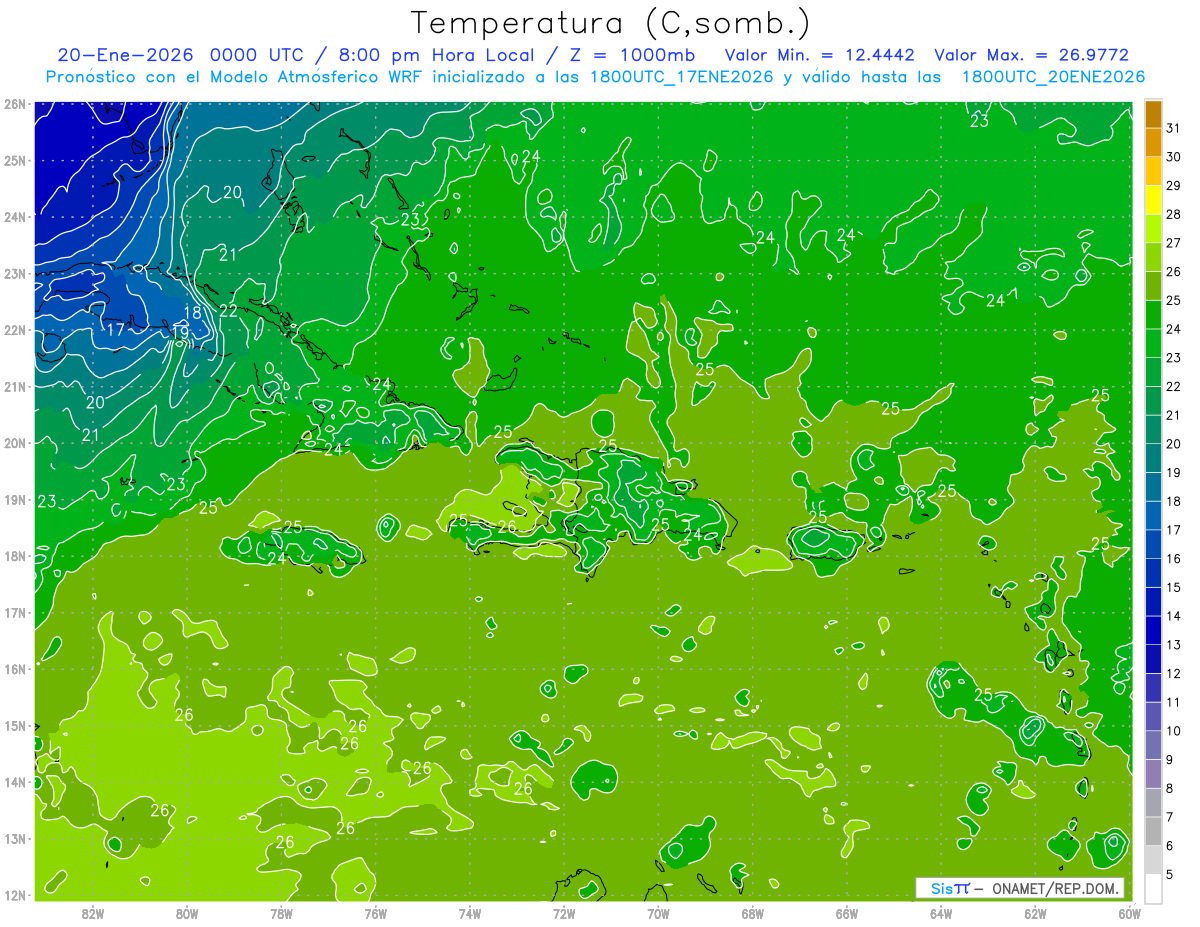Image resolution: width=1200 pixels, height=927 pixels.
Task: Click the '66W' longitude label
Action: pyautogui.click(x=846, y=913)
